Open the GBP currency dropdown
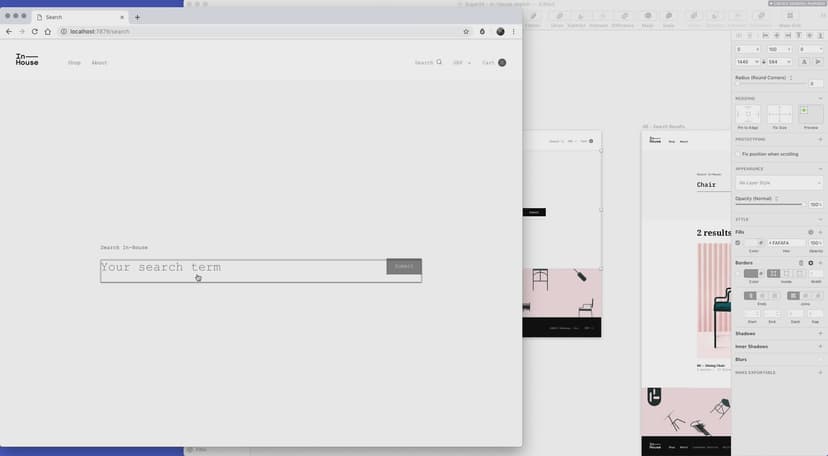The image size is (828, 456). tap(461, 62)
